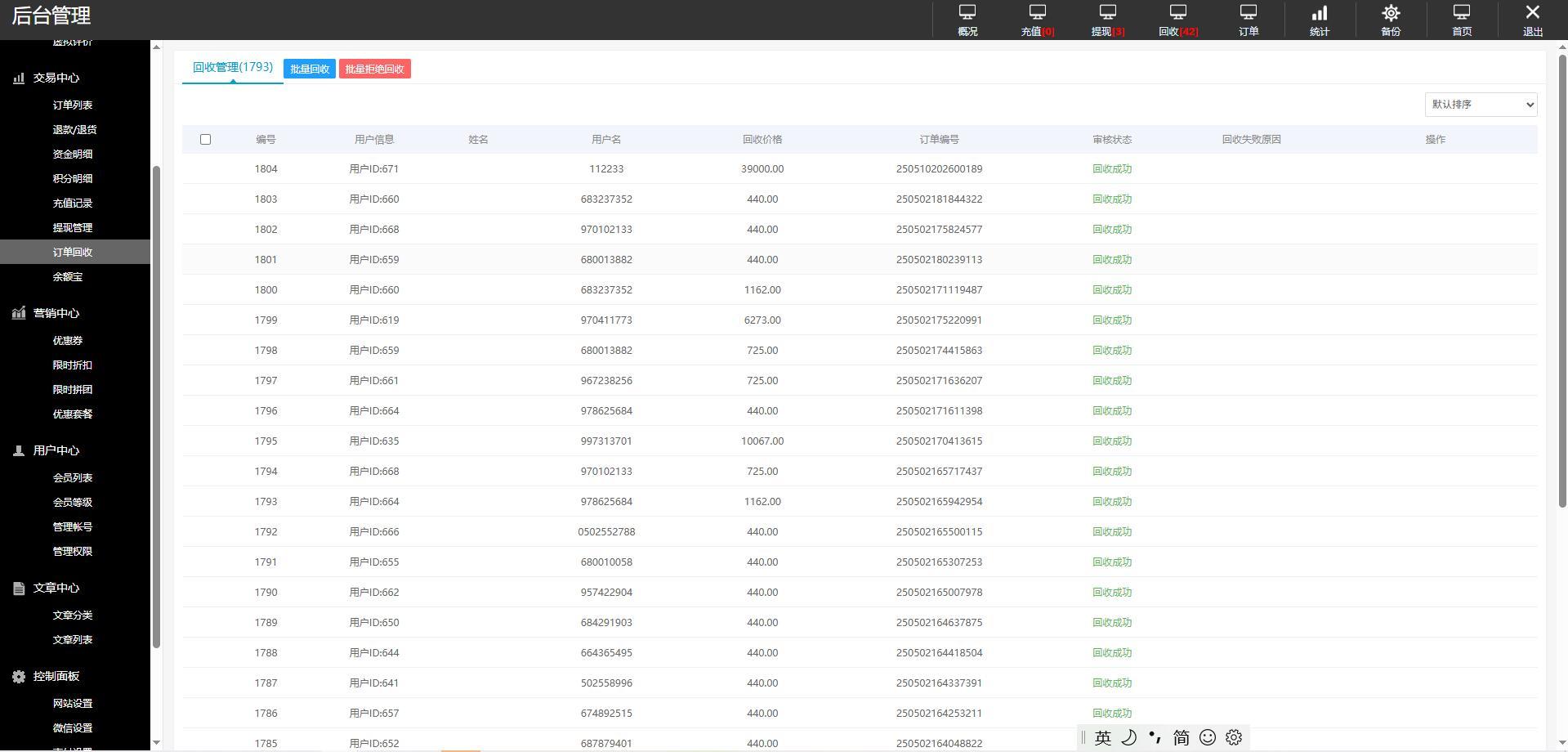The height and width of the screenshot is (752, 1568).
Task: Click the 退出 logout X icon
Action: 1533,12
